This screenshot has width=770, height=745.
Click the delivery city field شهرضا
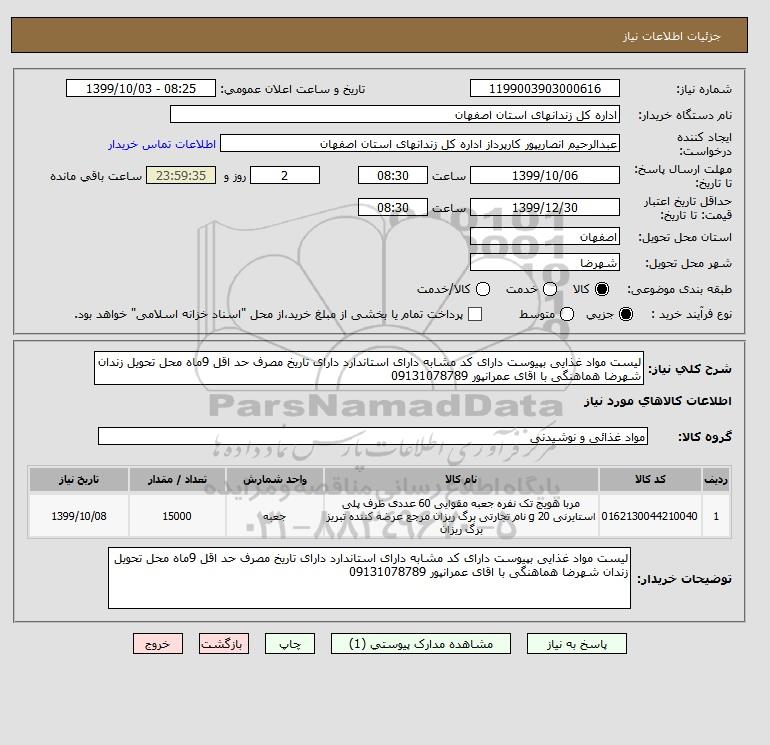tap(545, 263)
